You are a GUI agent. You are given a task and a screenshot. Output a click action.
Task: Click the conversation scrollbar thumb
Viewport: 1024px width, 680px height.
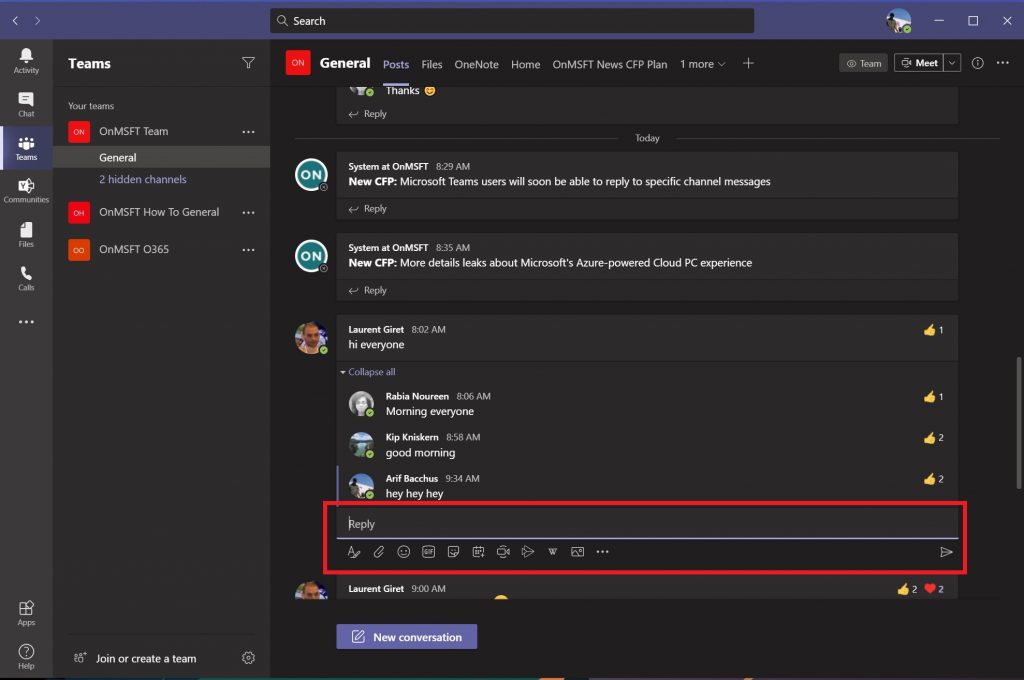click(x=1019, y=423)
